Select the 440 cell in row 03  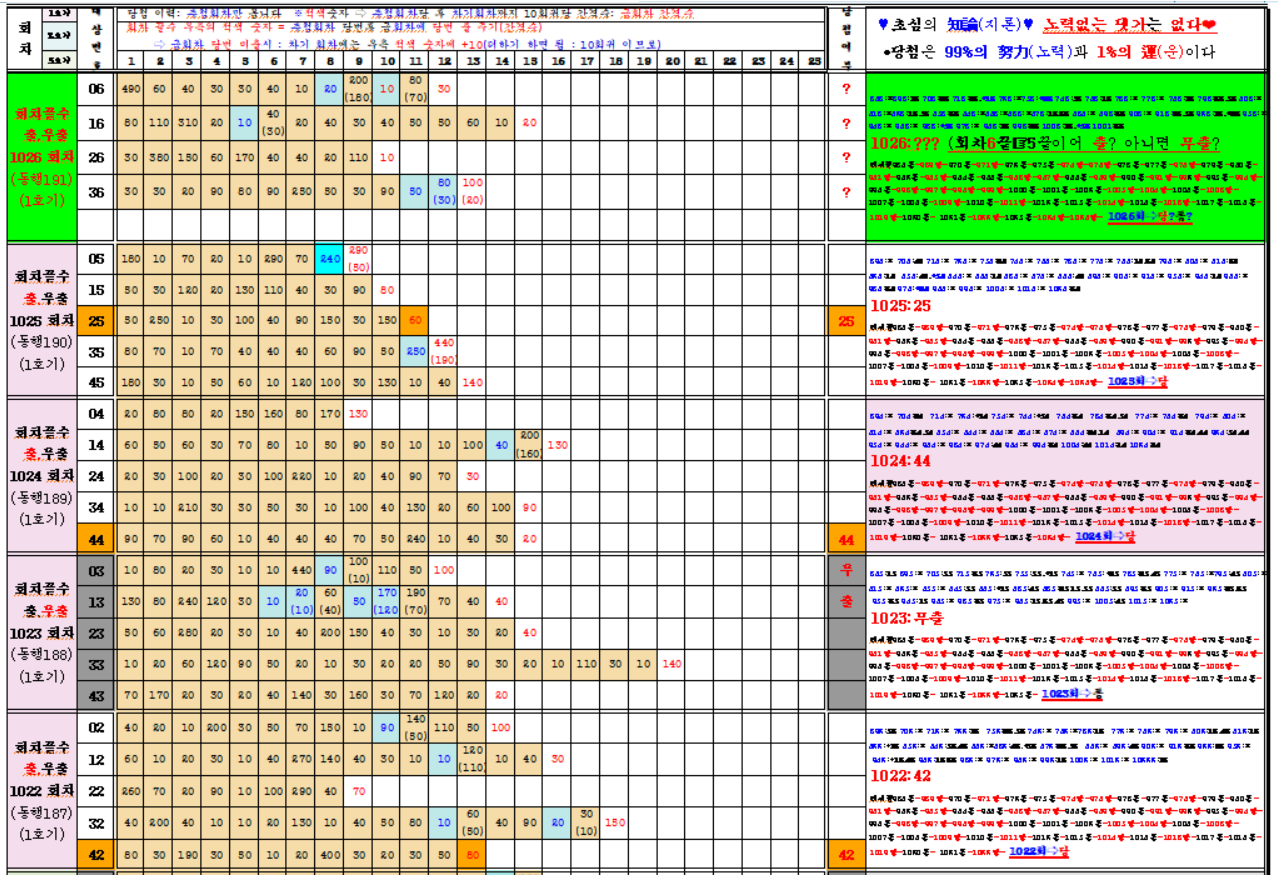301,570
